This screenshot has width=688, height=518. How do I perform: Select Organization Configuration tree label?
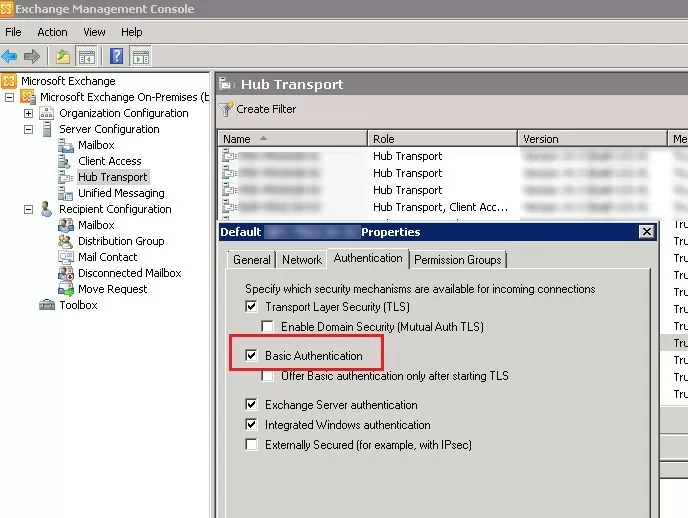(124, 113)
